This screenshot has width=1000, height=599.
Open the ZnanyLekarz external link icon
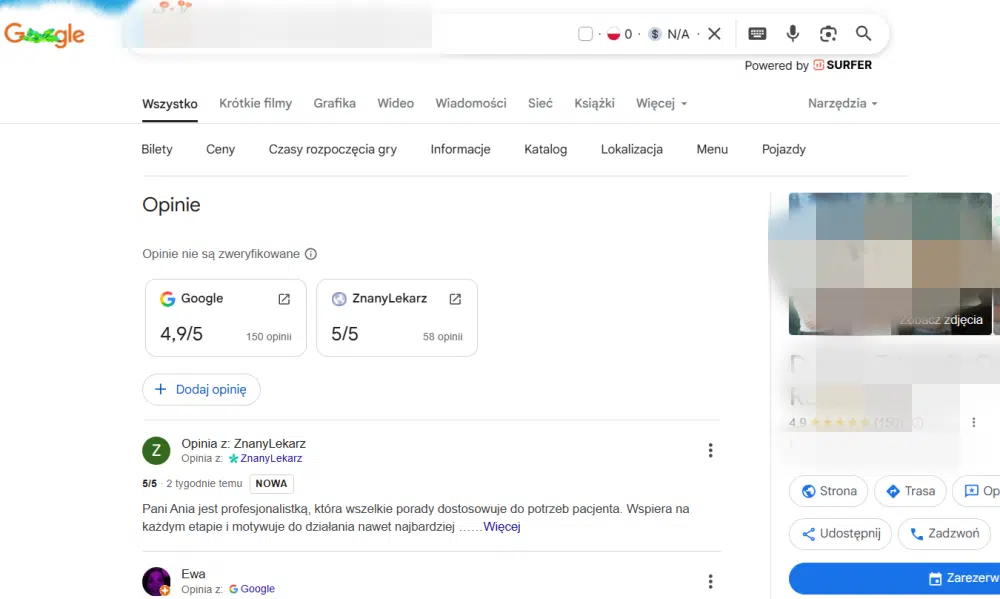click(455, 298)
